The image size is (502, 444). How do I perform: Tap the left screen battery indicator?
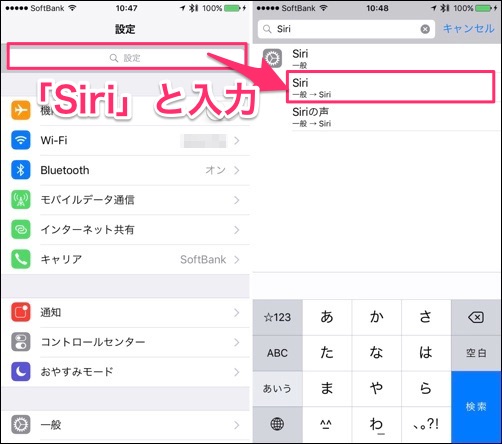pos(232,8)
